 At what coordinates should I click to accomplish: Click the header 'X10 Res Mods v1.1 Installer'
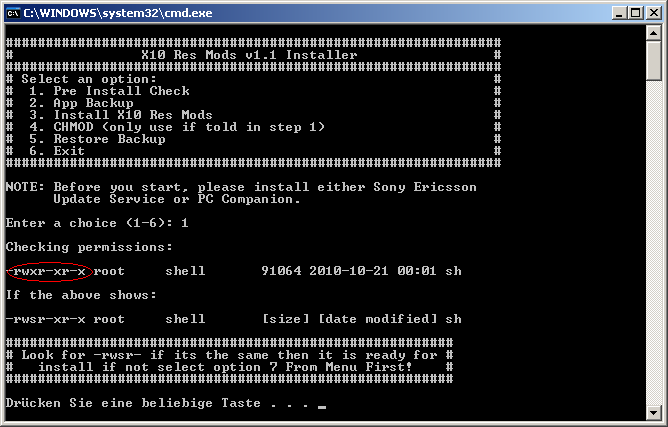pos(249,55)
